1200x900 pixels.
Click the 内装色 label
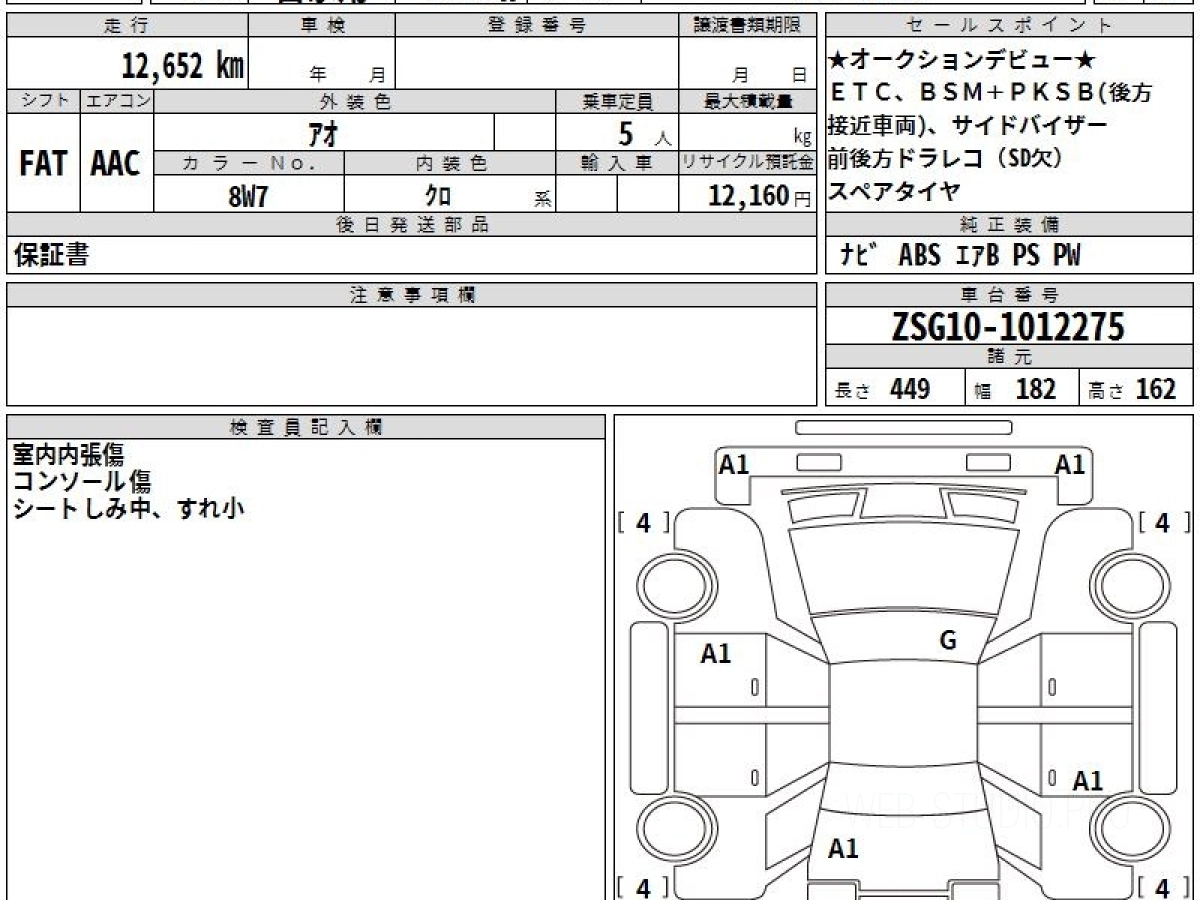450,163
